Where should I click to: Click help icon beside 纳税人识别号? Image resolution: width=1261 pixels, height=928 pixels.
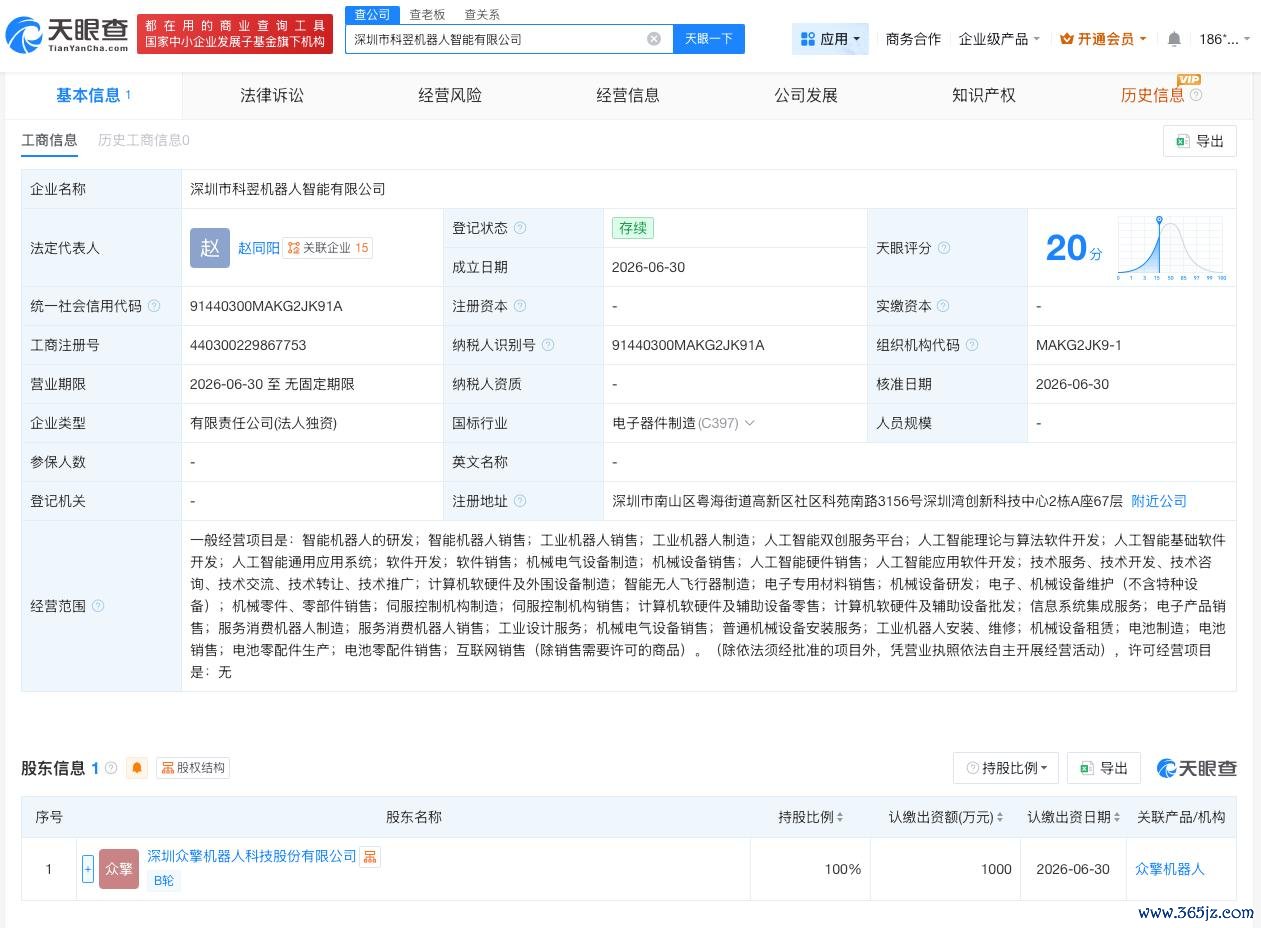point(548,345)
